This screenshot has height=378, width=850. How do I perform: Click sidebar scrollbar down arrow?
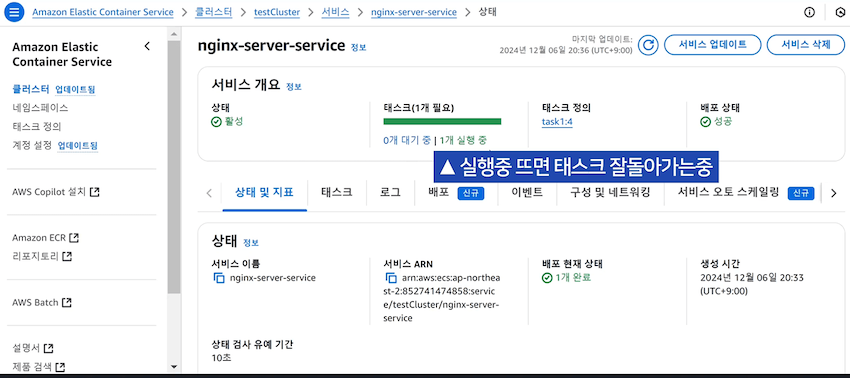point(173,367)
